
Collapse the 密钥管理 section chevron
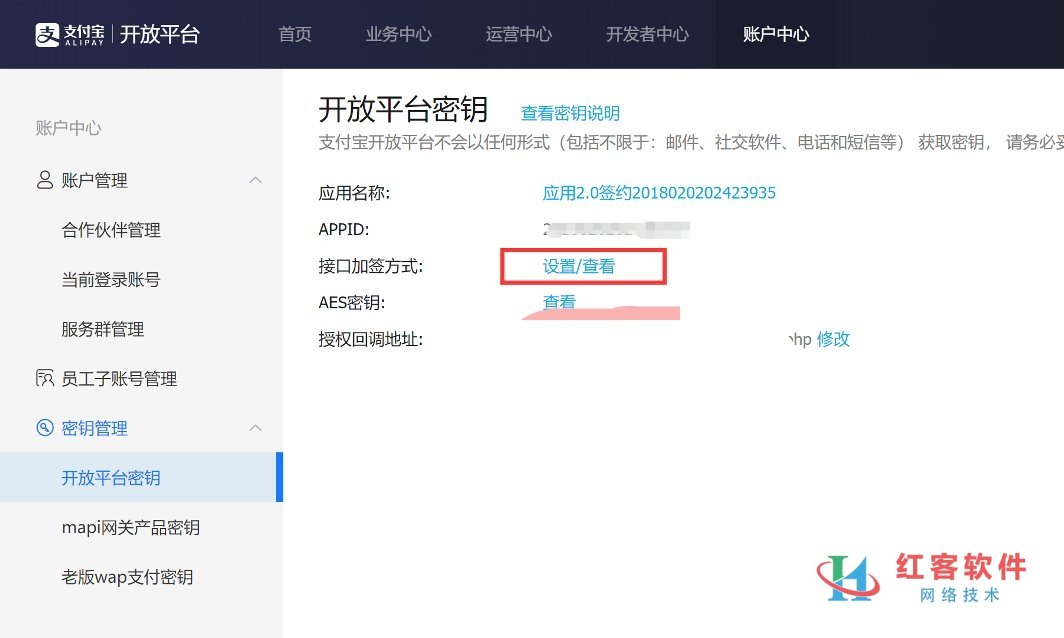pyautogui.click(x=255, y=428)
